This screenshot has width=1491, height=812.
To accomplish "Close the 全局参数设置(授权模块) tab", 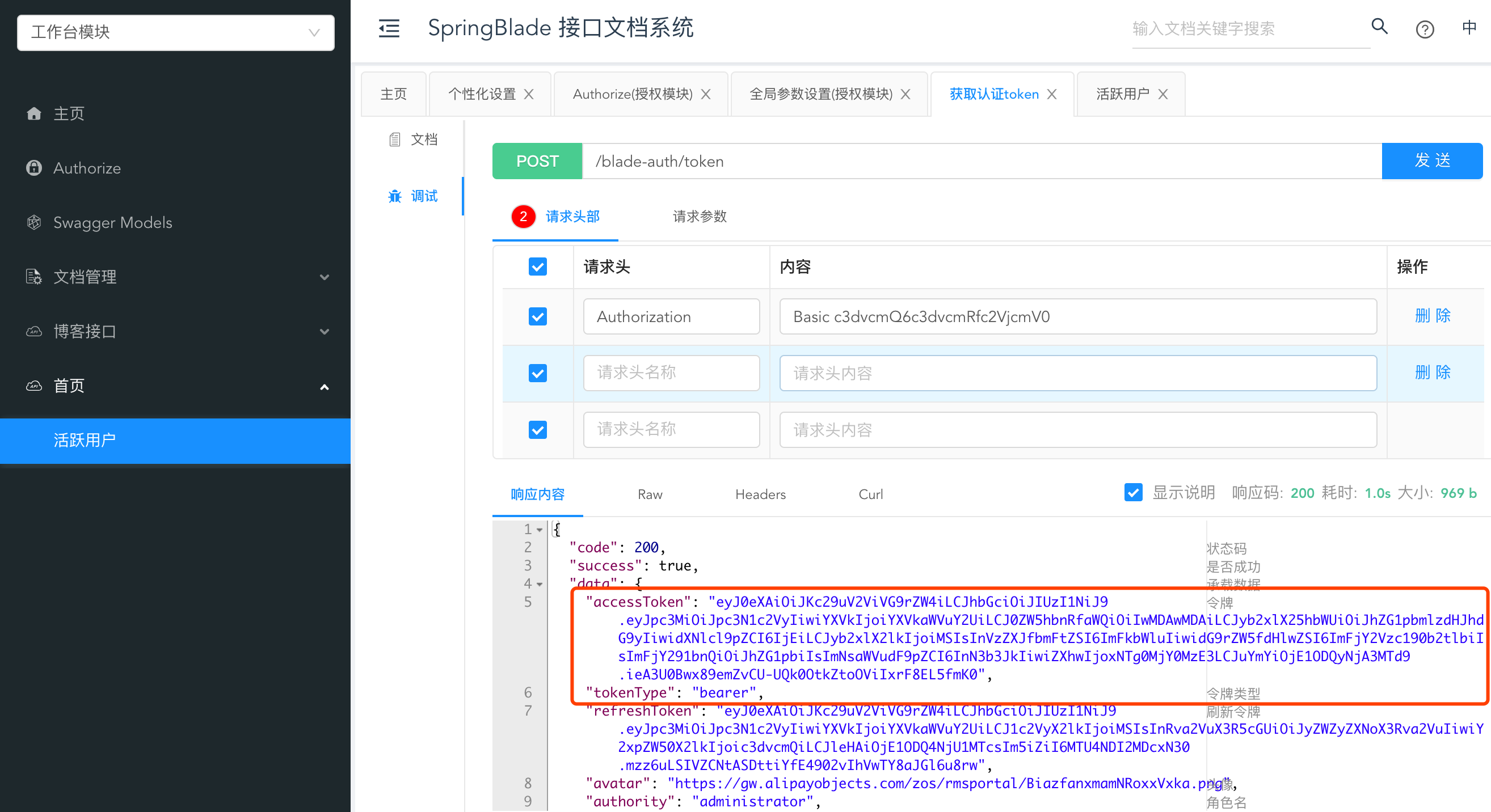I will [x=906, y=94].
